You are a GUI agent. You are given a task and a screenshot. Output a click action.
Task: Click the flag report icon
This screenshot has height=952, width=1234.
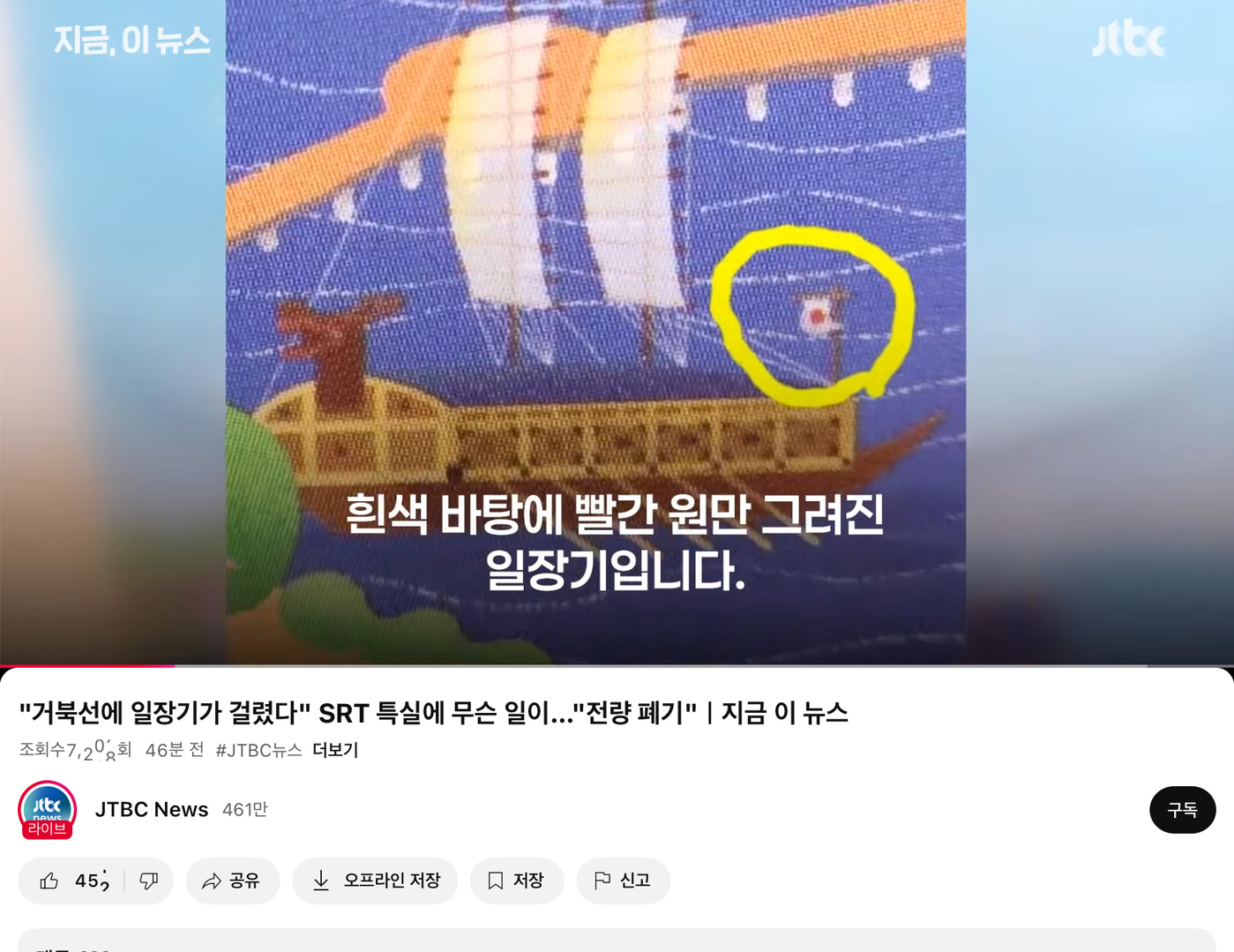(602, 881)
